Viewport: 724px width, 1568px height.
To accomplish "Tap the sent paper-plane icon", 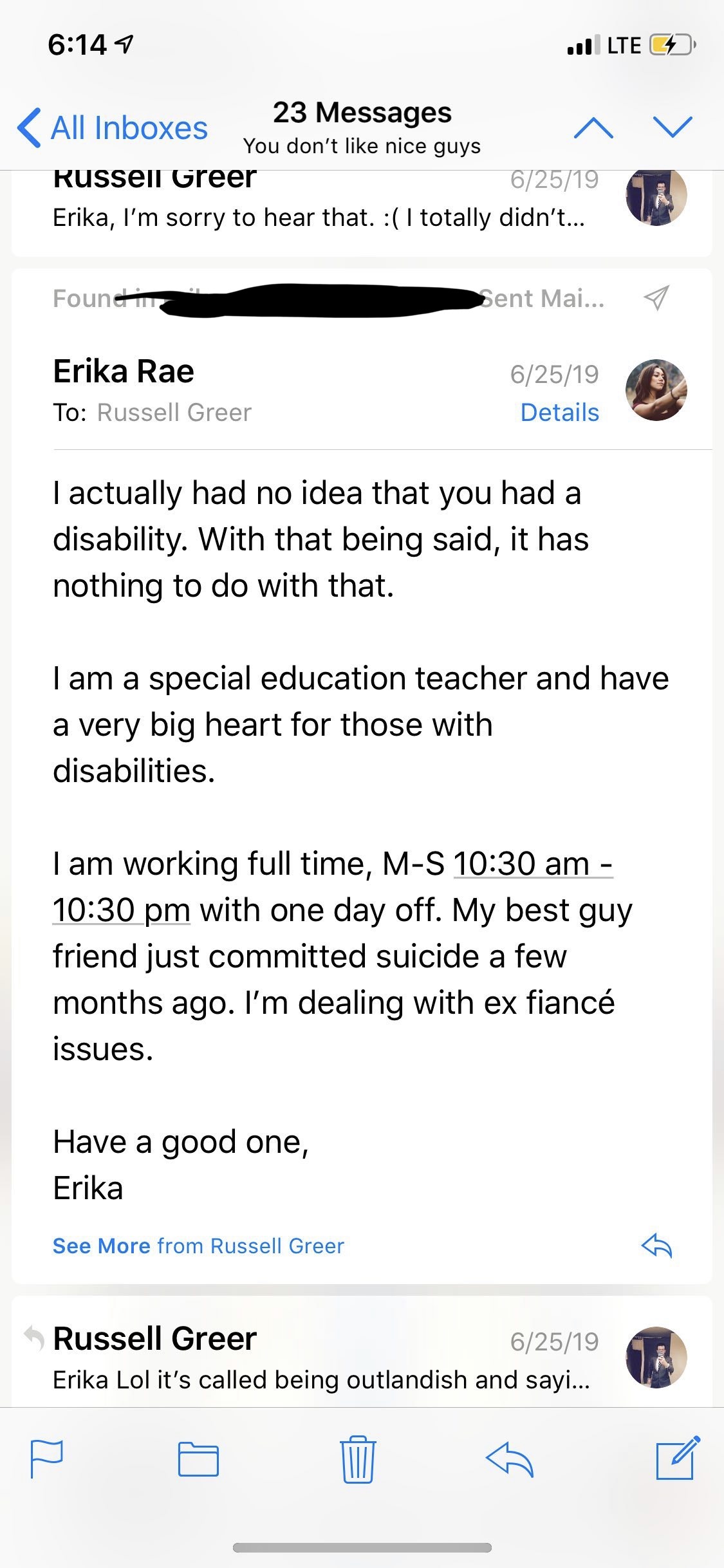I will pos(656,298).
